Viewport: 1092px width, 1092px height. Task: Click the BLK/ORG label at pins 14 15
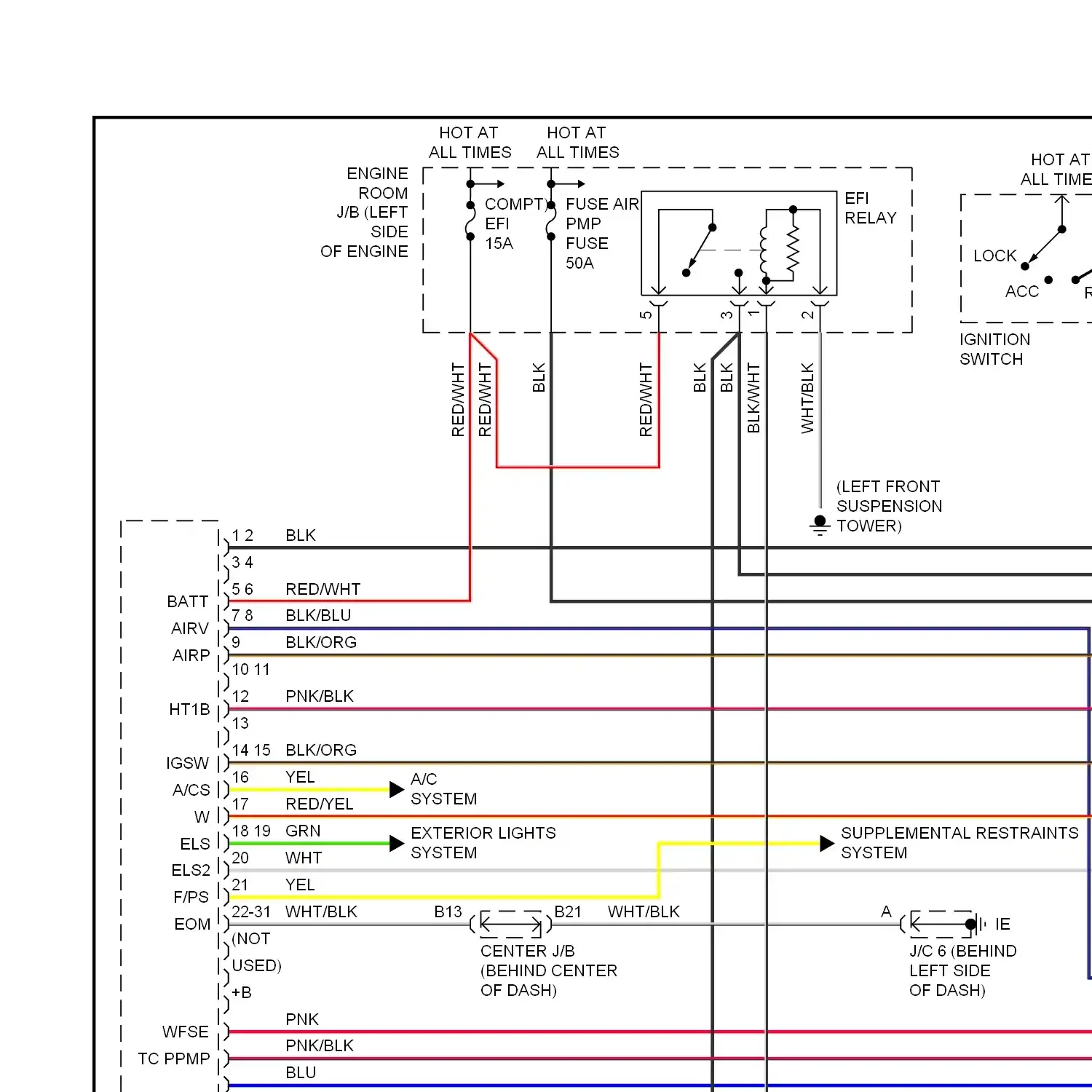coord(321,750)
